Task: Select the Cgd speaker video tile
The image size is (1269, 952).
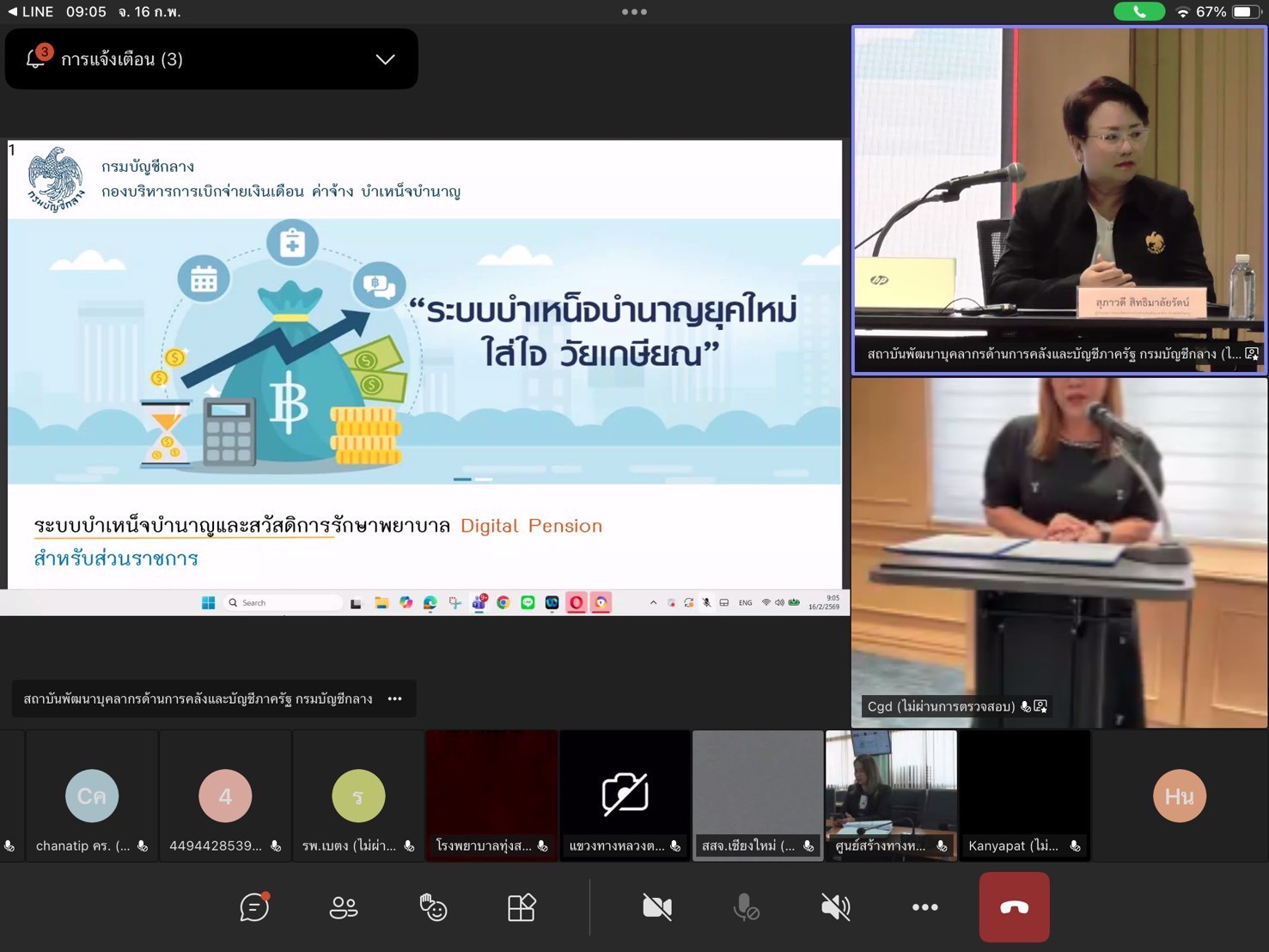Action: [1059, 552]
